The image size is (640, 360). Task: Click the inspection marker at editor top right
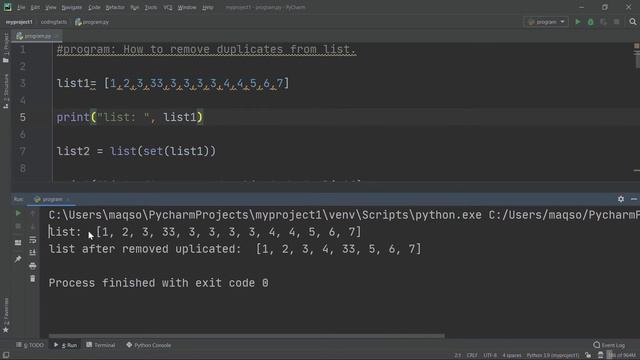click(636, 46)
